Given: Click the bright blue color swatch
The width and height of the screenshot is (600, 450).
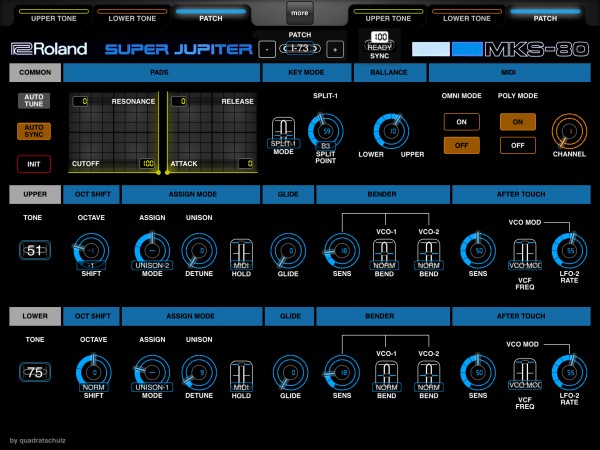Looking at the screenshot, I should [x=467, y=49].
